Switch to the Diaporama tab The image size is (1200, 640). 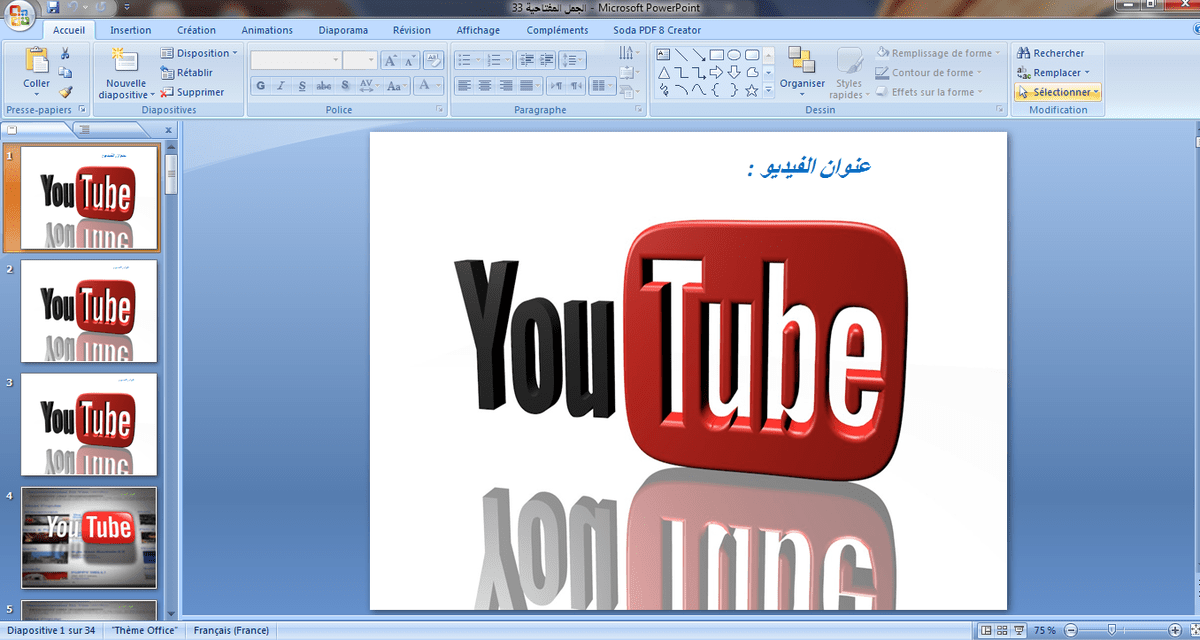coord(343,30)
